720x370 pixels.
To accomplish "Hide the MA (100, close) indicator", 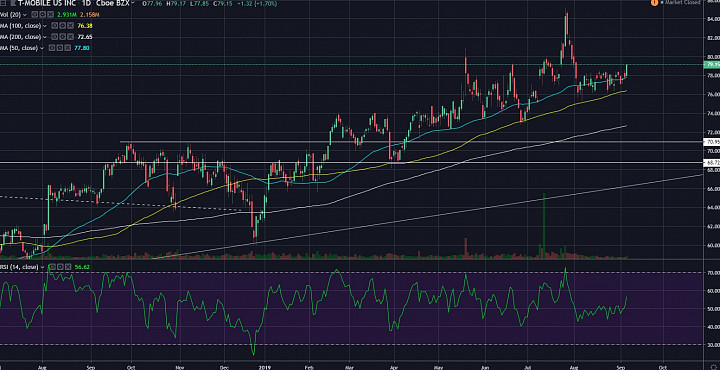I will click(x=55, y=26).
